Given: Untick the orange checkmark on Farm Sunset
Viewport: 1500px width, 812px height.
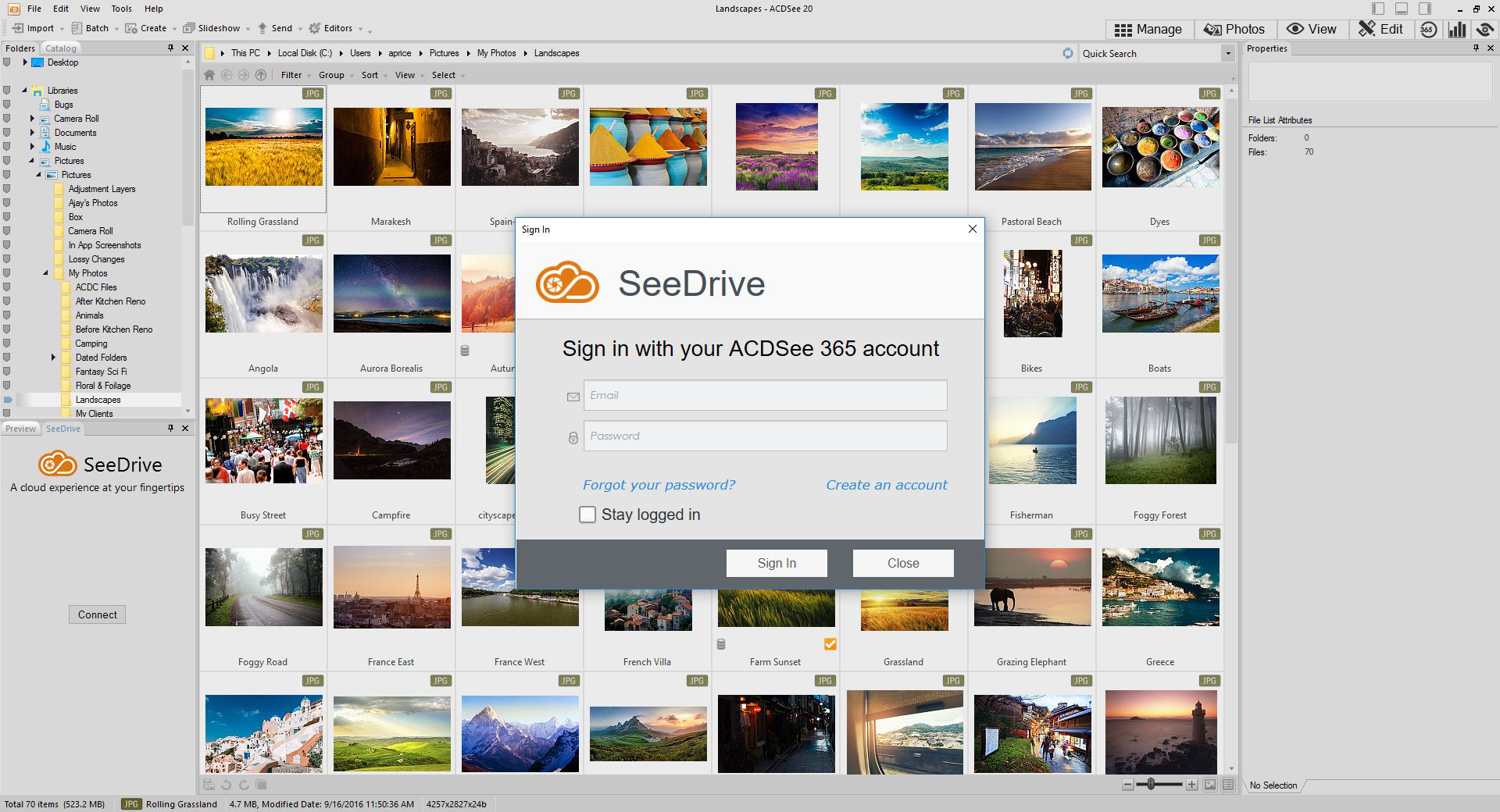Looking at the screenshot, I should [830, 644].
